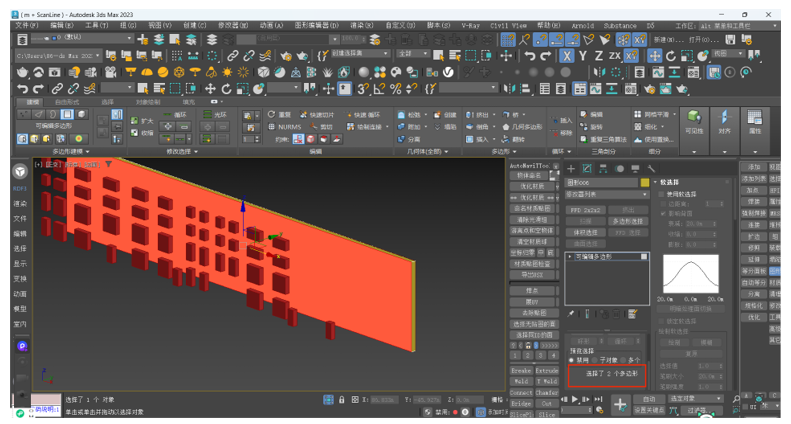Screen dimensions: 791x424
Task: Click the yellow object color swatch
Action: click(645, 183)
